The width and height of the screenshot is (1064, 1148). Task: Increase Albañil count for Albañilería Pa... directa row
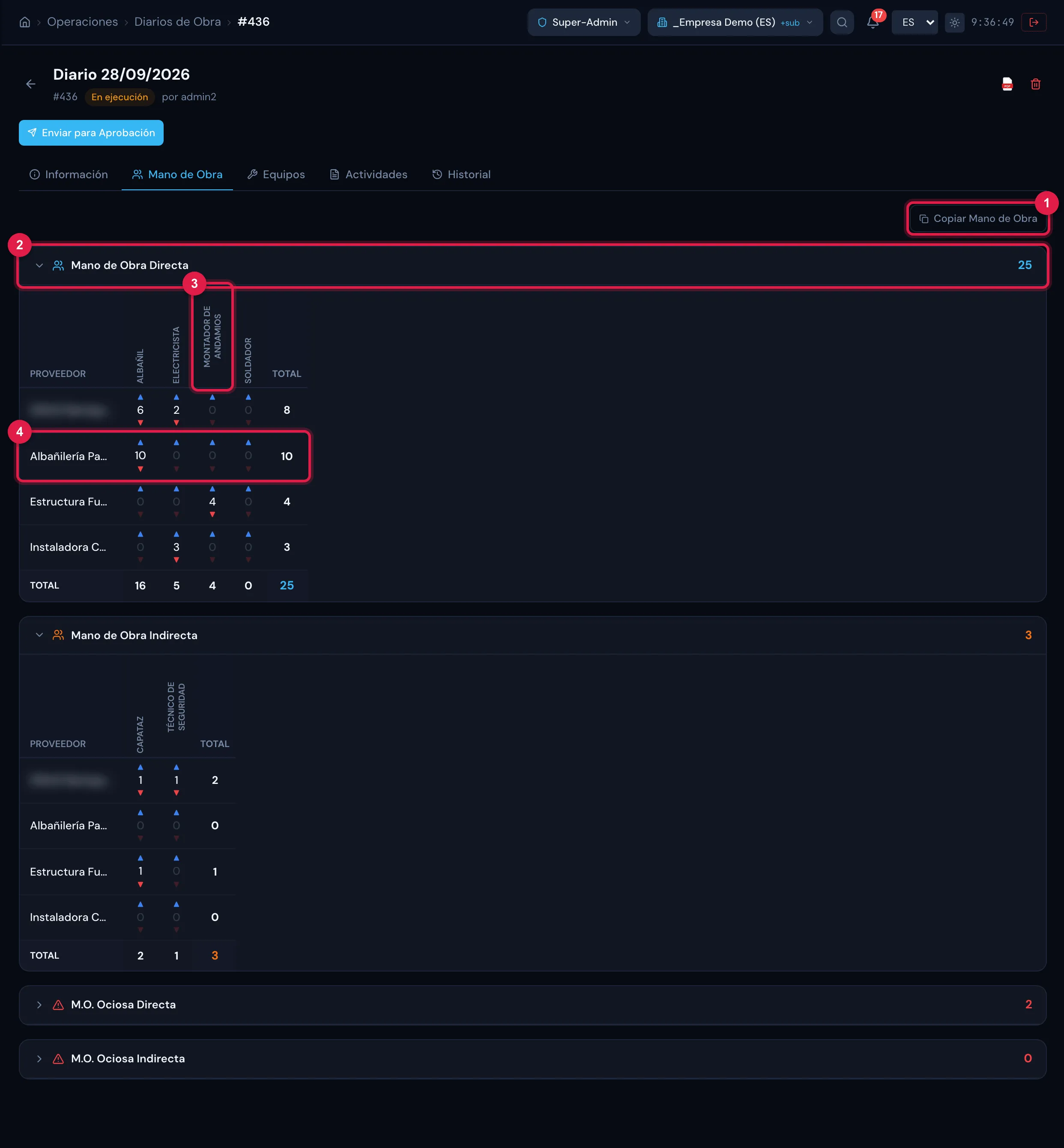pos(140,443)
